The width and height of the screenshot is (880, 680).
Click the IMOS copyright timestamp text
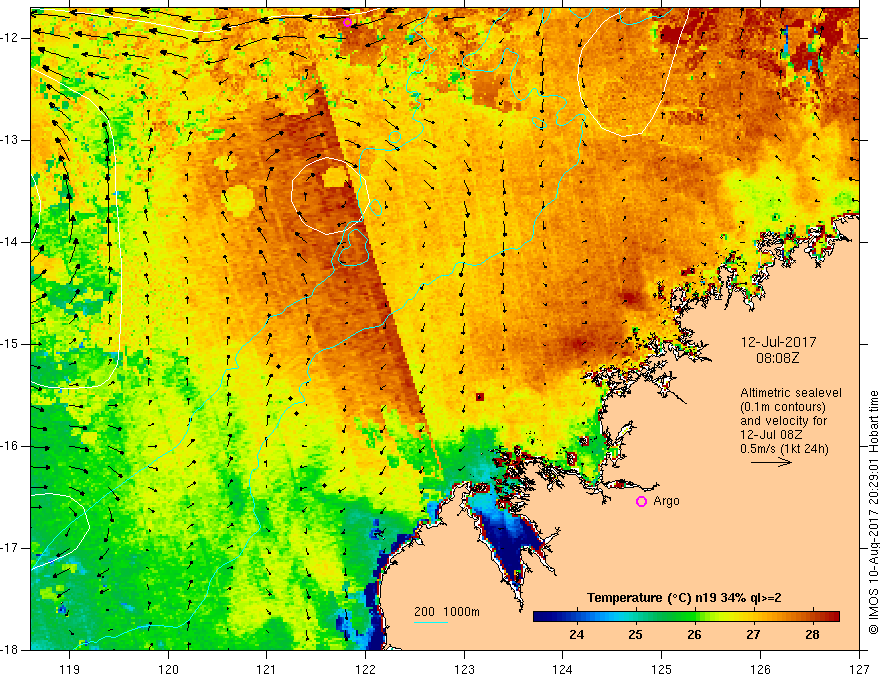tap(873, 513)
